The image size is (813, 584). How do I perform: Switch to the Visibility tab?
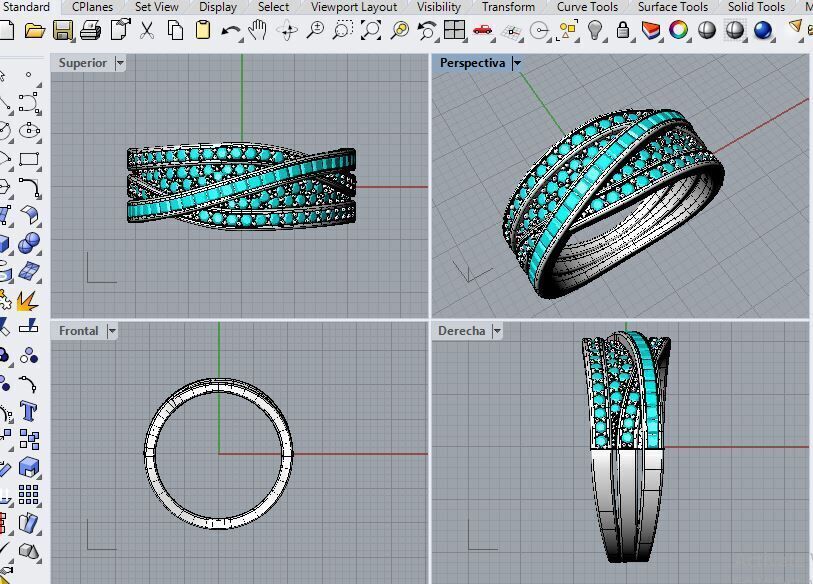pyautogui.click(x=439, y=7)
